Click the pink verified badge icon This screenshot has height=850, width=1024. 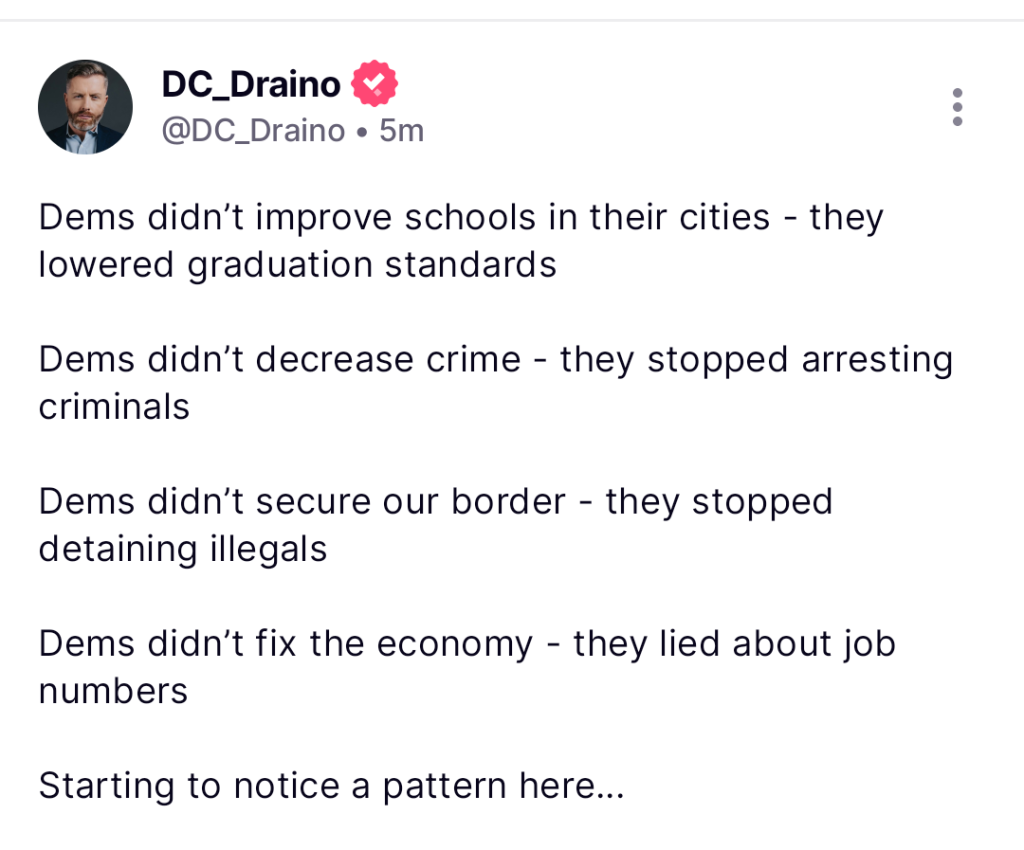coord(374,85)
